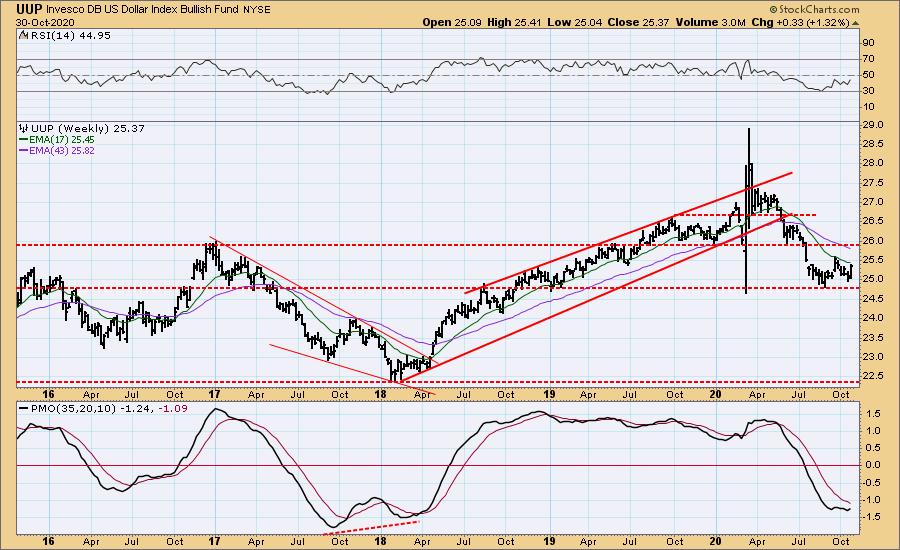This screenshot has width=900, height=550.
Task: Click the 24.5 price axis label
Action: tap(871, 299)
